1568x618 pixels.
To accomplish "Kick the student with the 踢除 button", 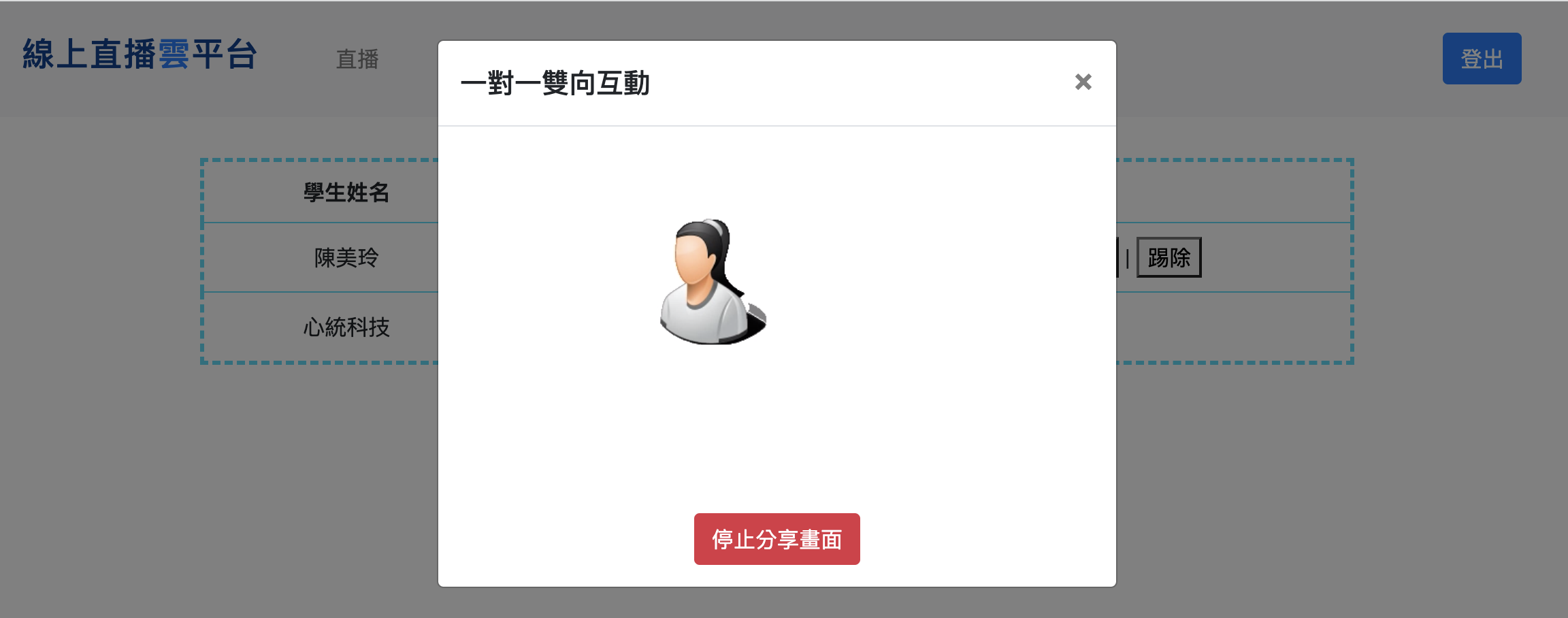I will pyautogui.click(x=1169, y=257).
